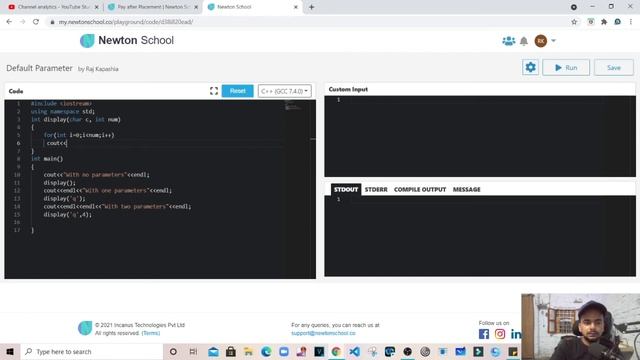
Task: Click the minimap in the code editor
Action: 292,106
